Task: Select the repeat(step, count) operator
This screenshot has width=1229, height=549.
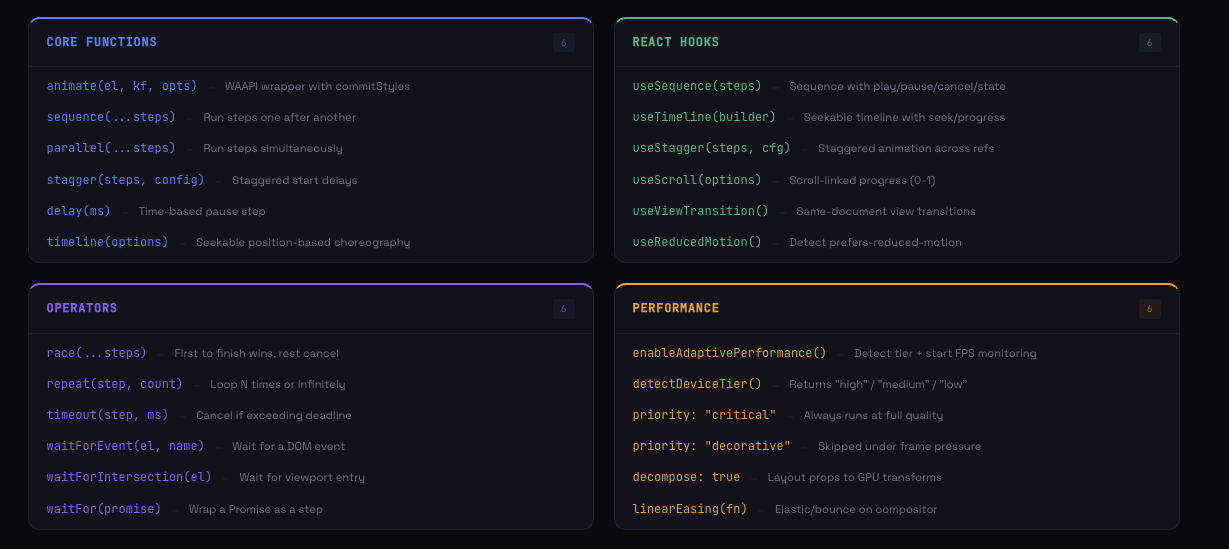Action: [114, 384]
